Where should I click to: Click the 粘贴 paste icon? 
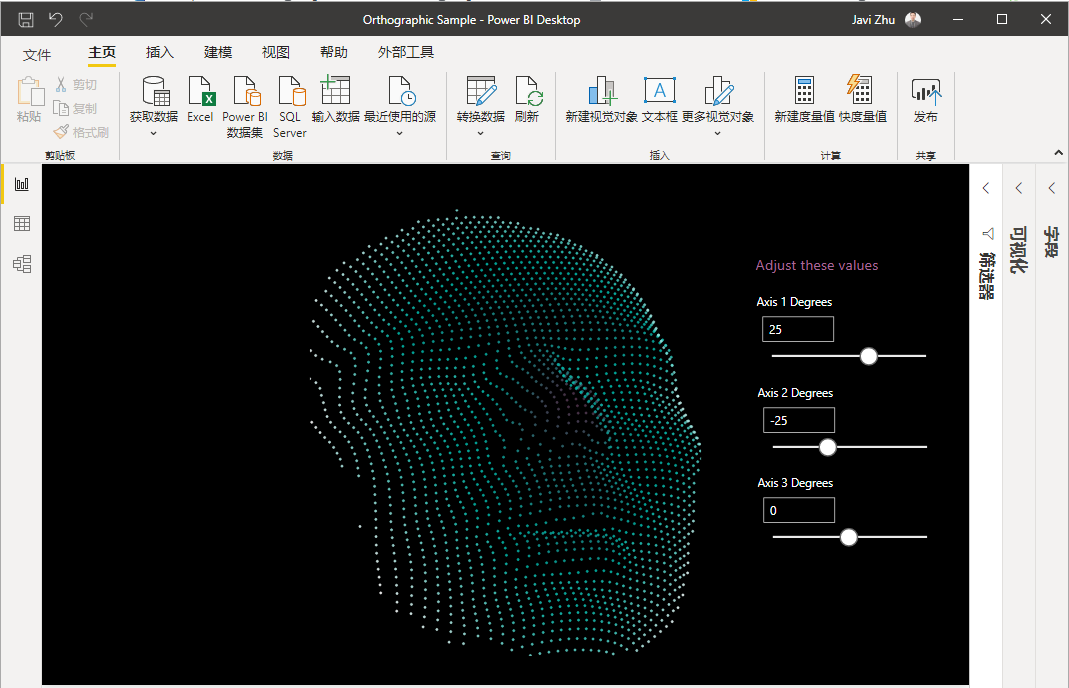pyautogui.click(x=29, y=91)
